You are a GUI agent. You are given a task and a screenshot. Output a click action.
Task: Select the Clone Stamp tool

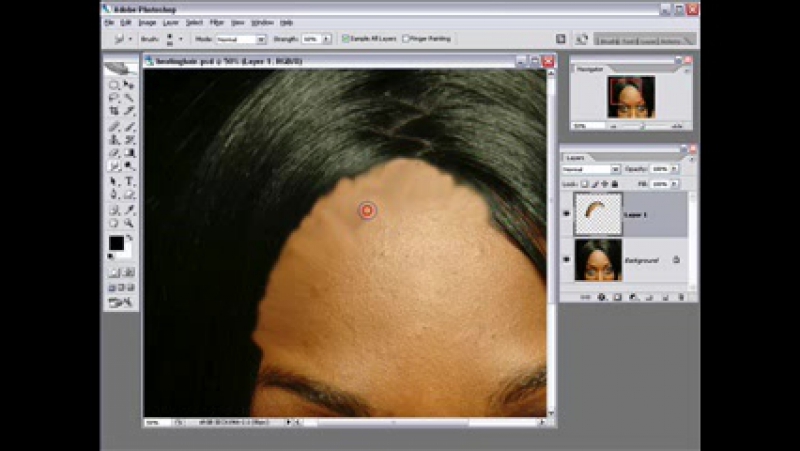pos(114,139)
